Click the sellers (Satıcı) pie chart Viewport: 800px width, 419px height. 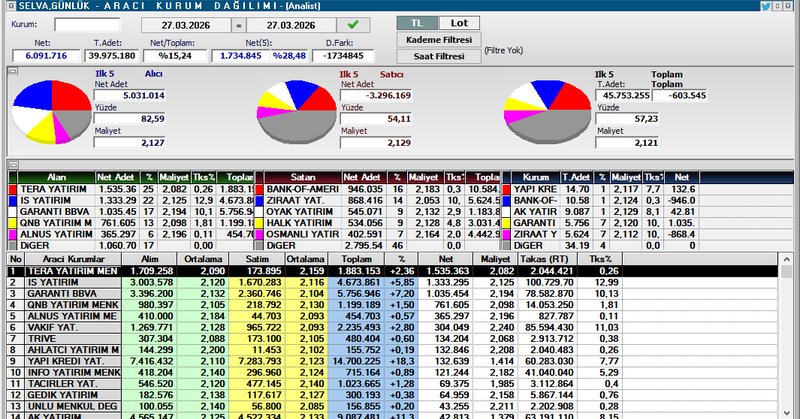295,112
